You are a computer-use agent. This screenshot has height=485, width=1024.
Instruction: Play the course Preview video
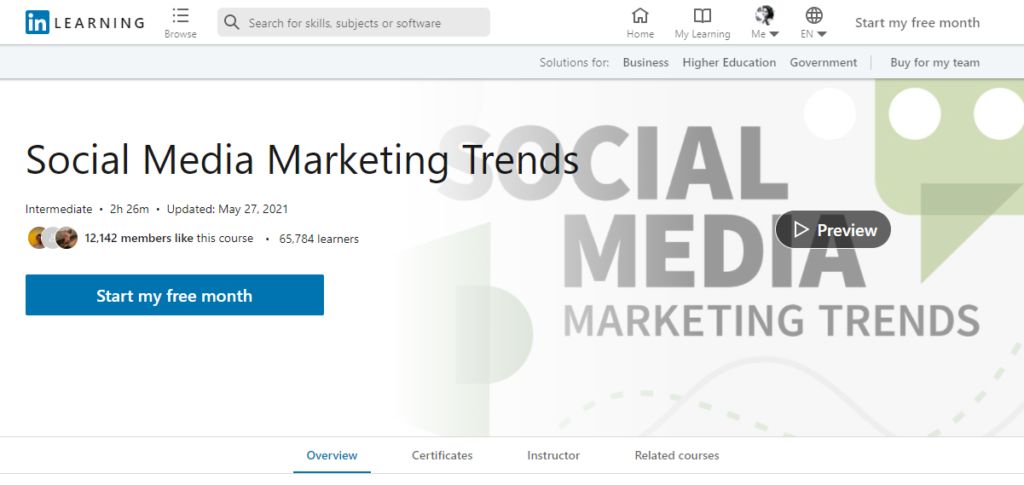(833, 230)
